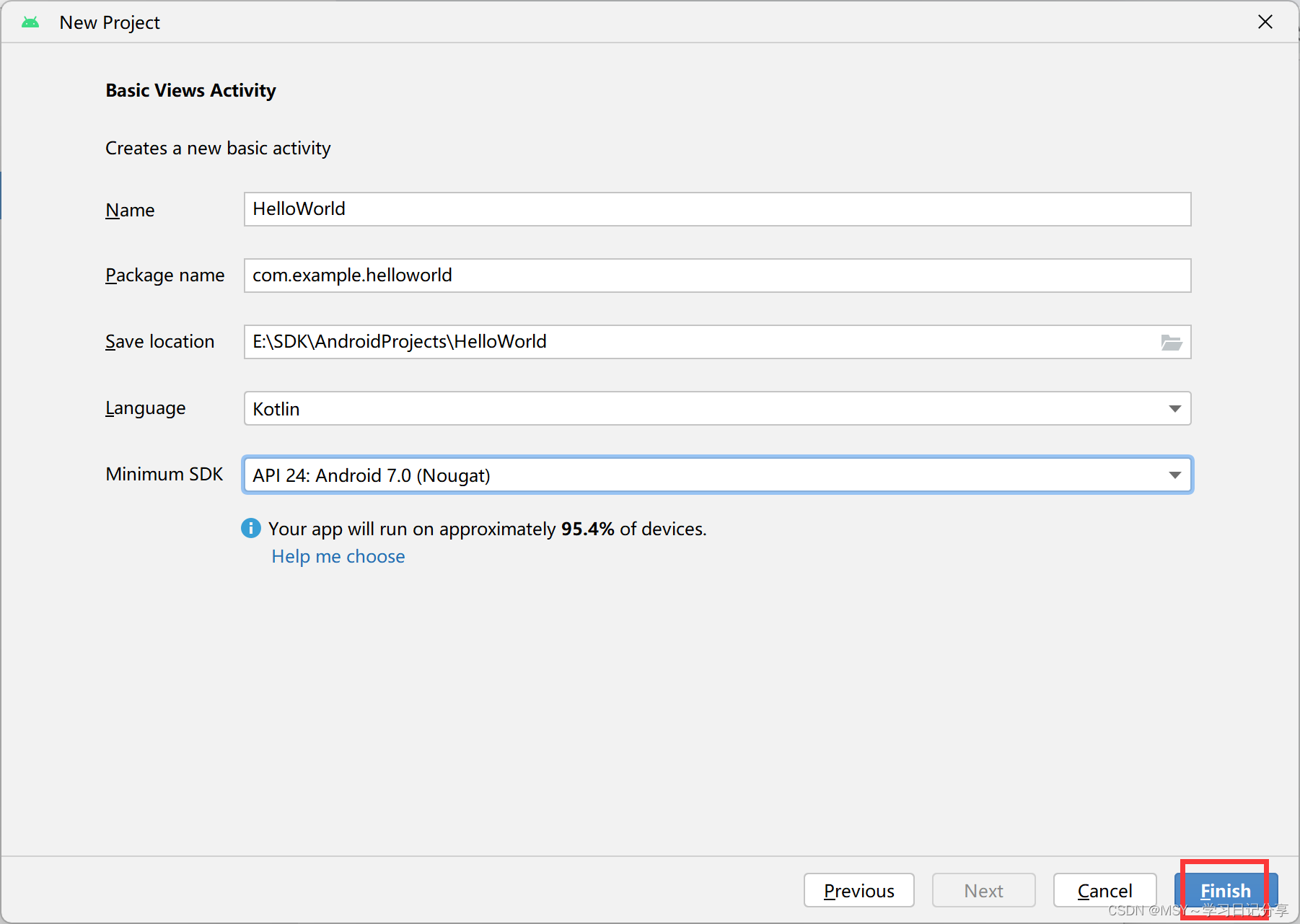1300x924 pixels.
Task: Click the Language label
Action: point(146,408)
